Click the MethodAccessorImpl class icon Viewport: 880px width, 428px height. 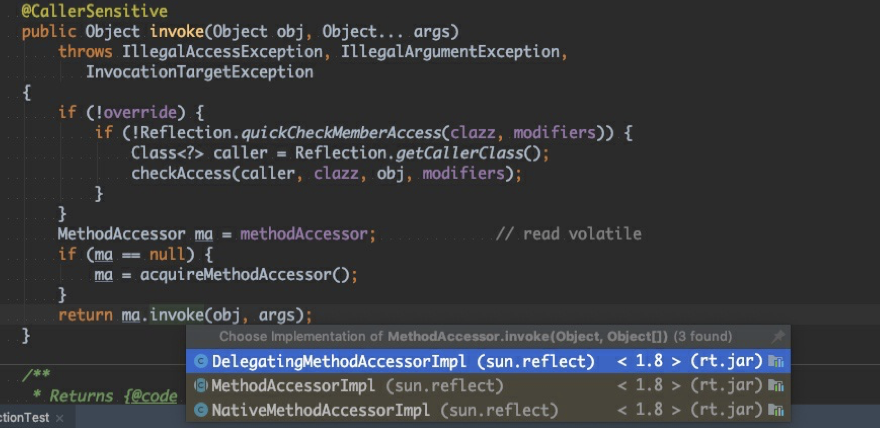click(200, 385)
